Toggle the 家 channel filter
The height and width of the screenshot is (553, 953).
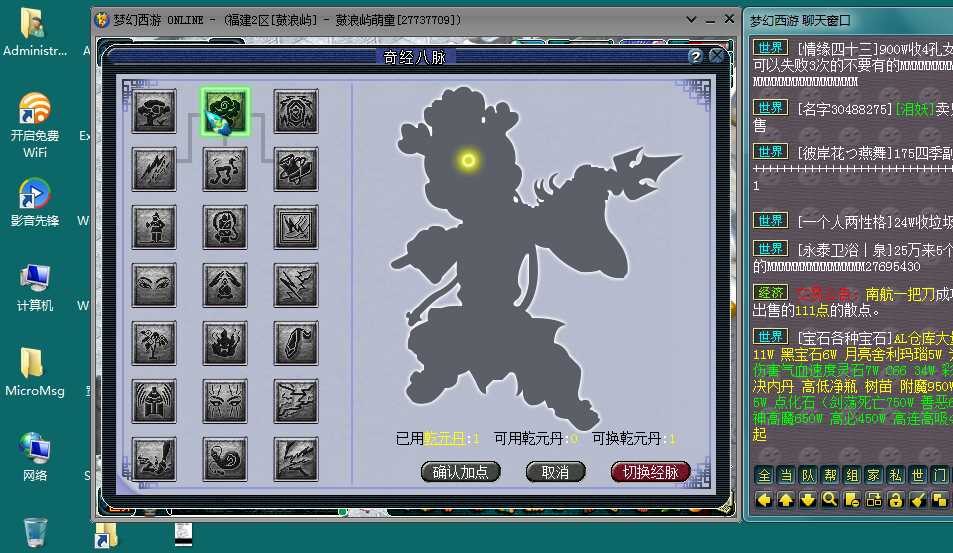coord(874,475)
